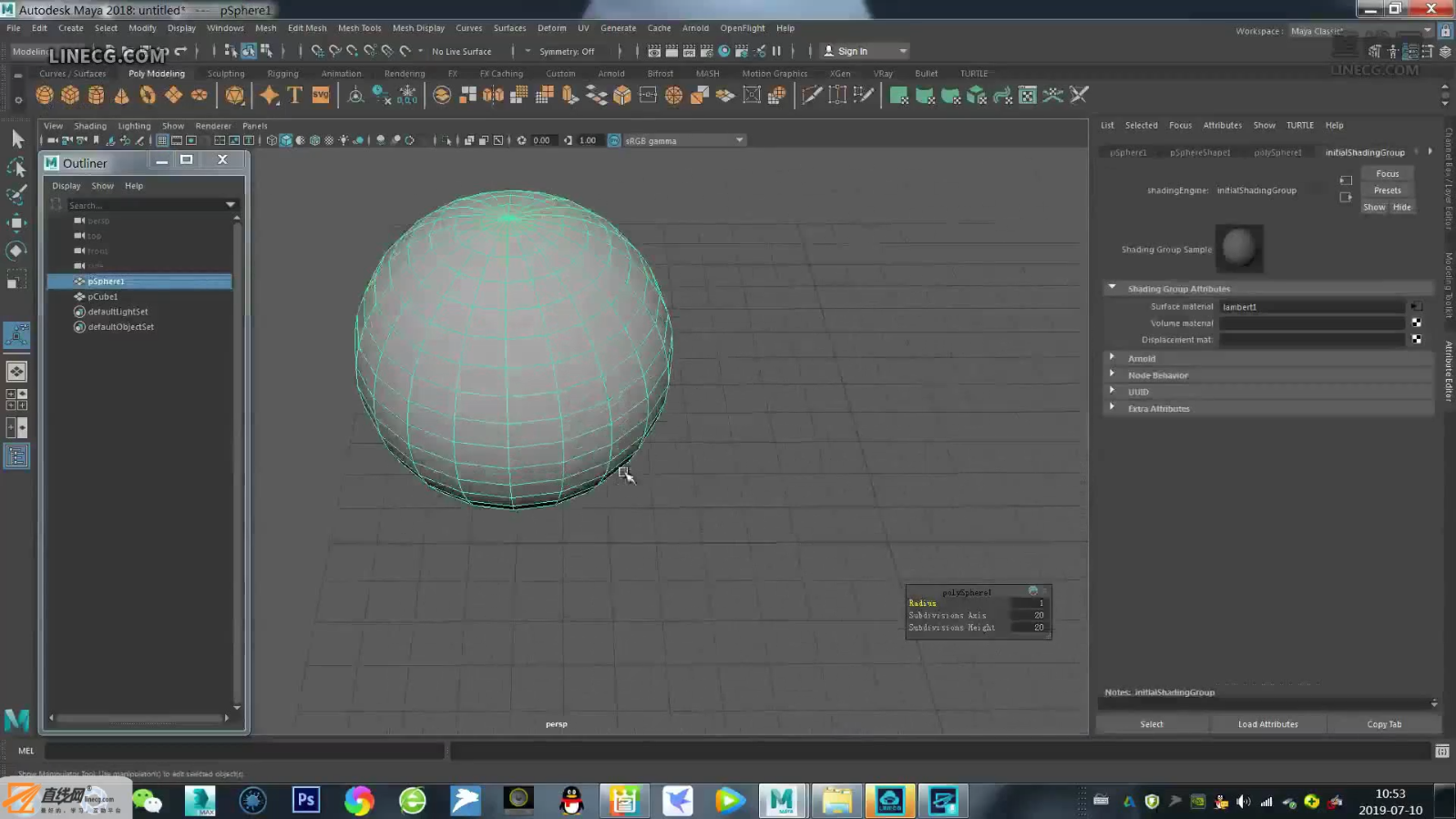Click the Select button in Attribute Editor
The height and width of the screenshot is (819, 1456).
(x=1152, y=724)
